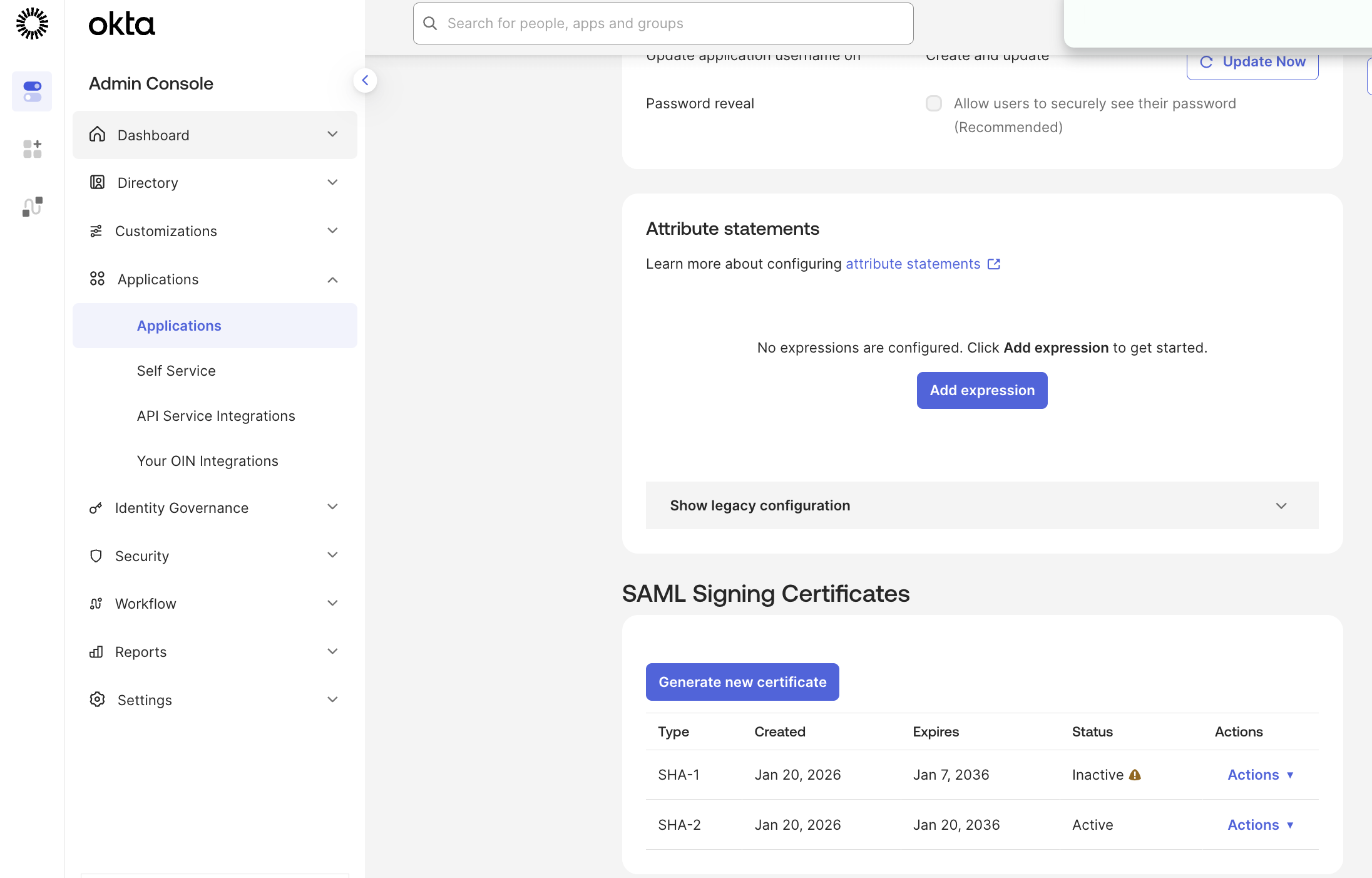1372x878 pixels.
Task: Click the Okta sunburst logo icon
Action: pyautogui.click(x=32, y=23)
